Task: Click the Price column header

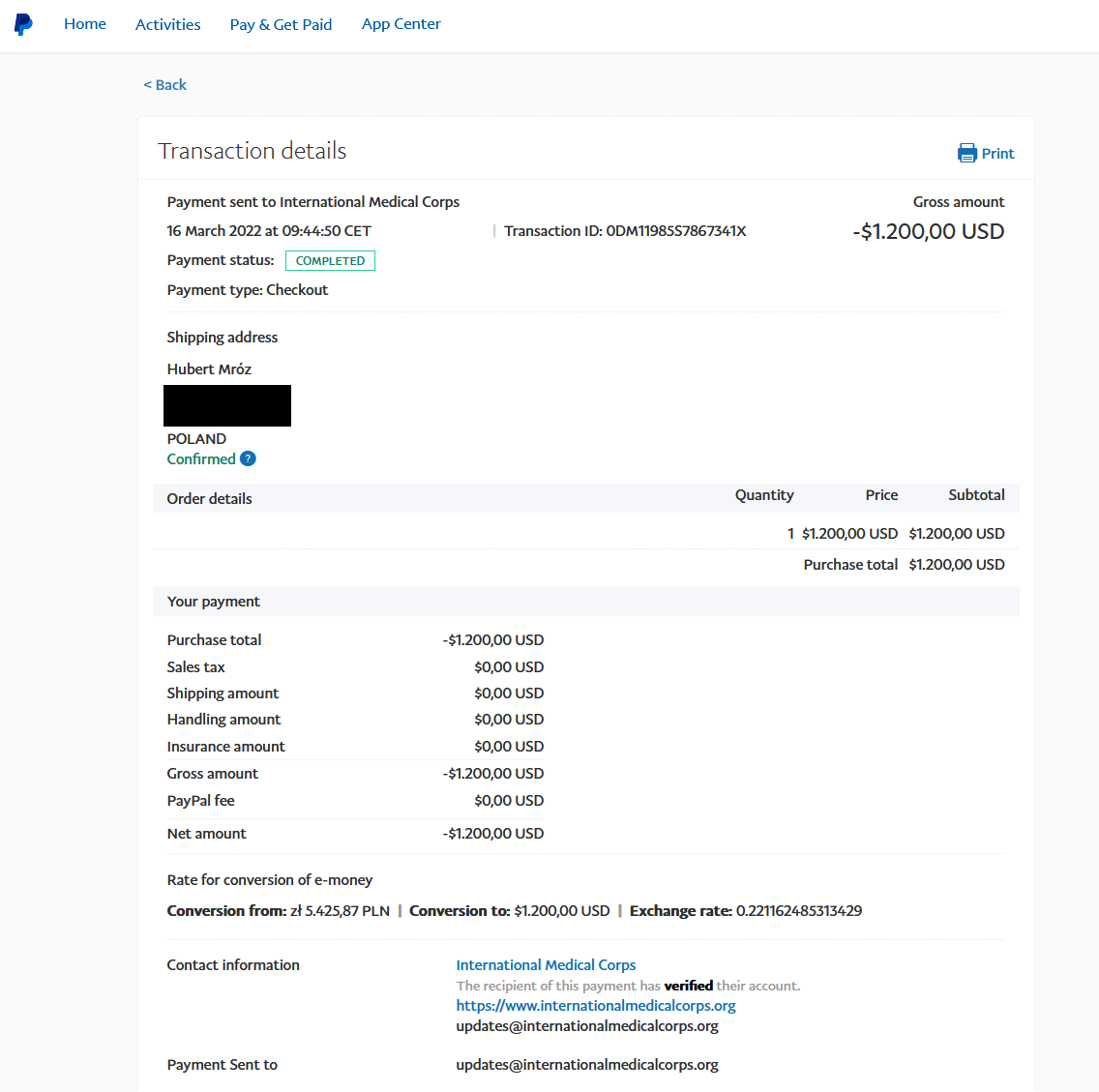Action: click(881, 495)
